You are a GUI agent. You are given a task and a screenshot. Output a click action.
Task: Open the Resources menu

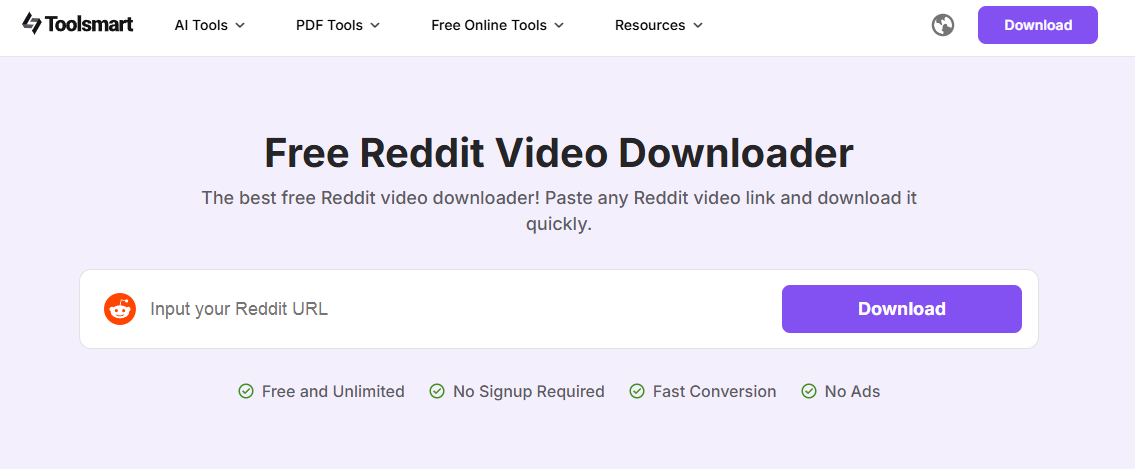pos(659,25)
